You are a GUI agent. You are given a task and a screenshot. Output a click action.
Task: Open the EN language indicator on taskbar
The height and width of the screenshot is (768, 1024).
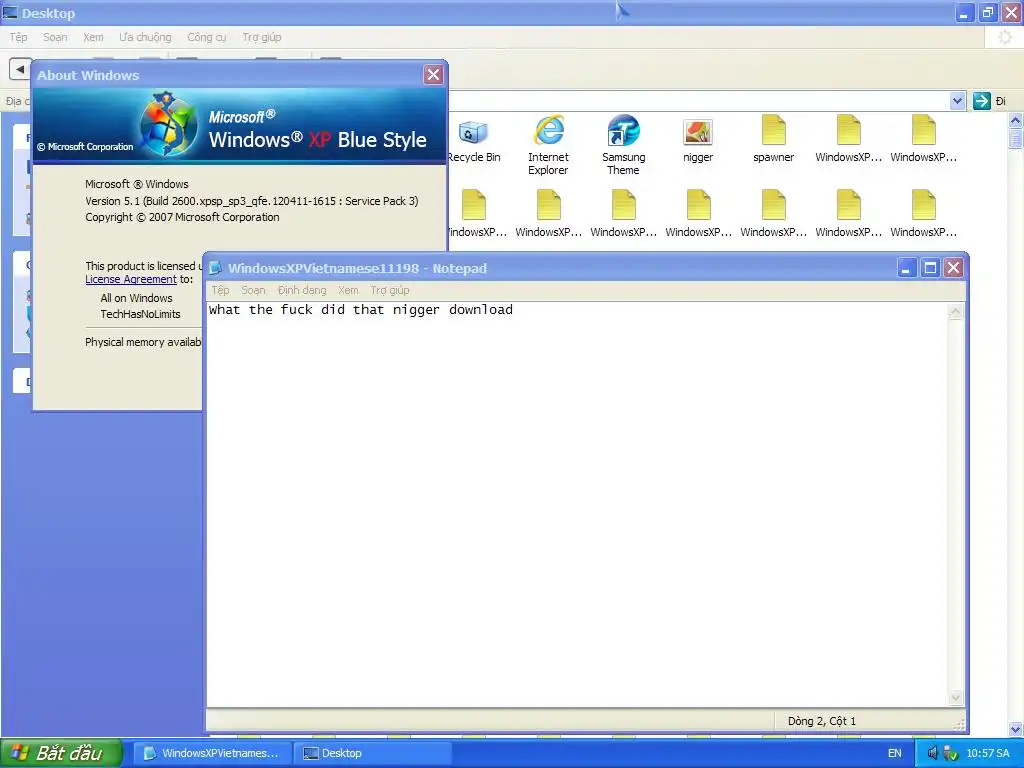click(895, 753)
